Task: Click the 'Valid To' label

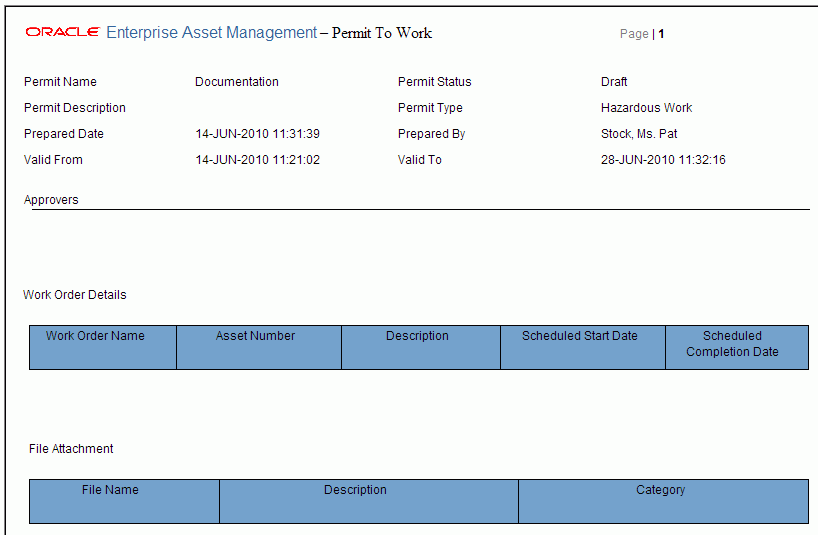Action: pos(420,160)
